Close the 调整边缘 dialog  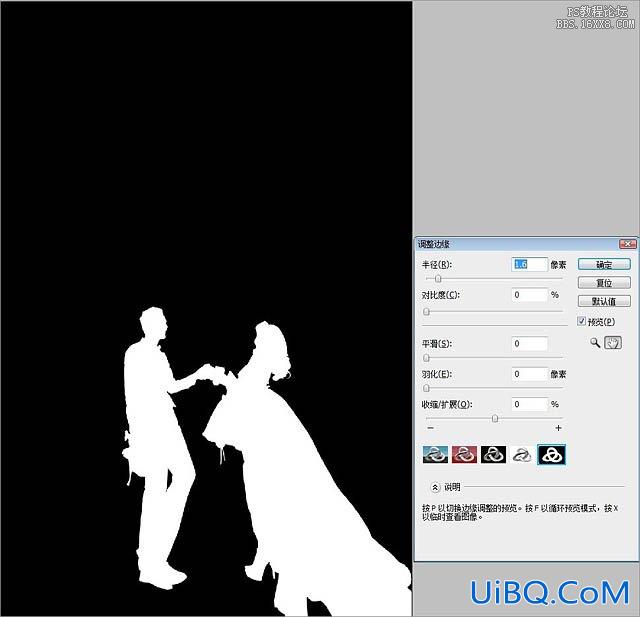tap(628, 244)
